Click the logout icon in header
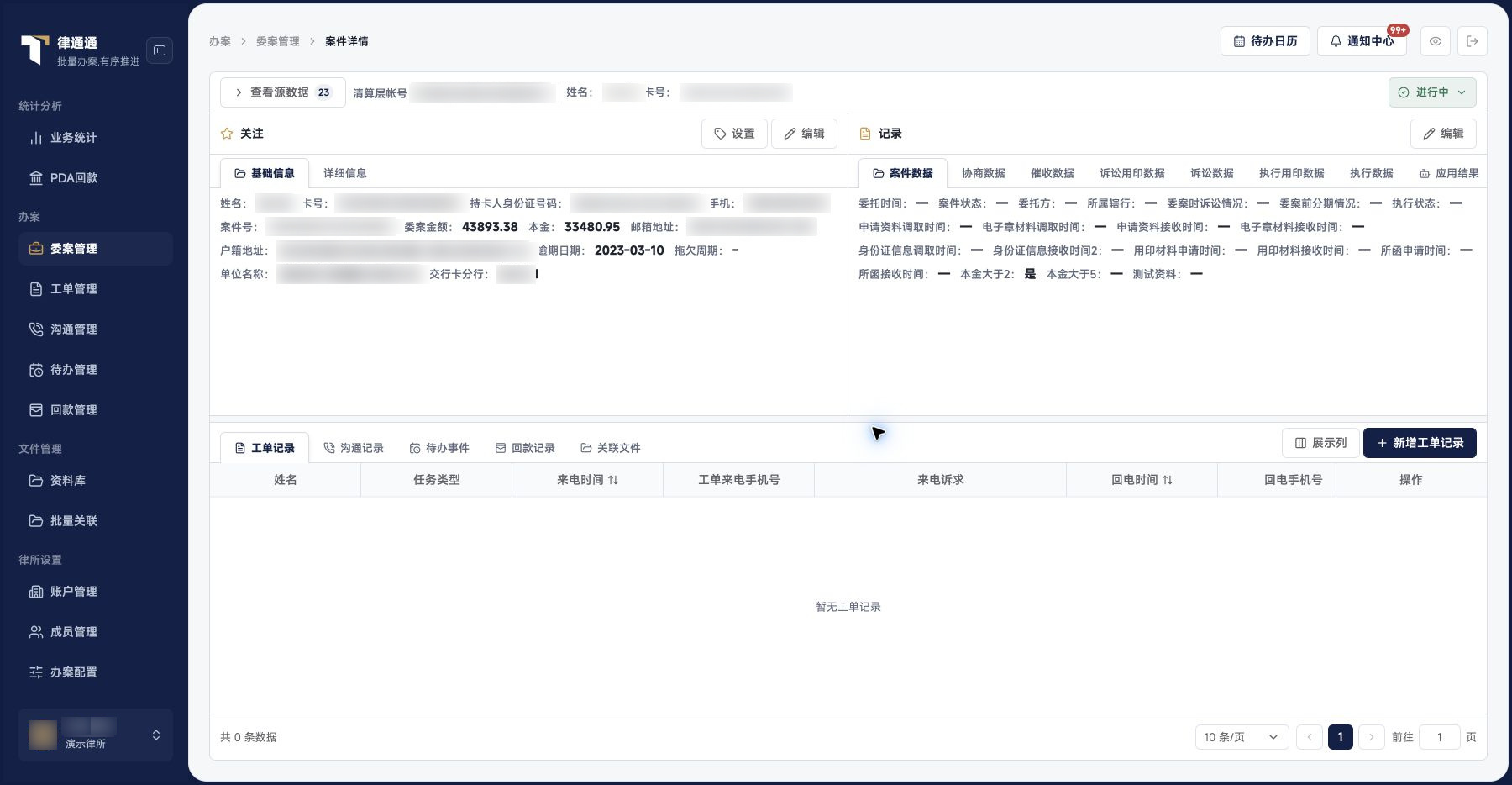This screenshot has height=785, width=1512. 1473,41
